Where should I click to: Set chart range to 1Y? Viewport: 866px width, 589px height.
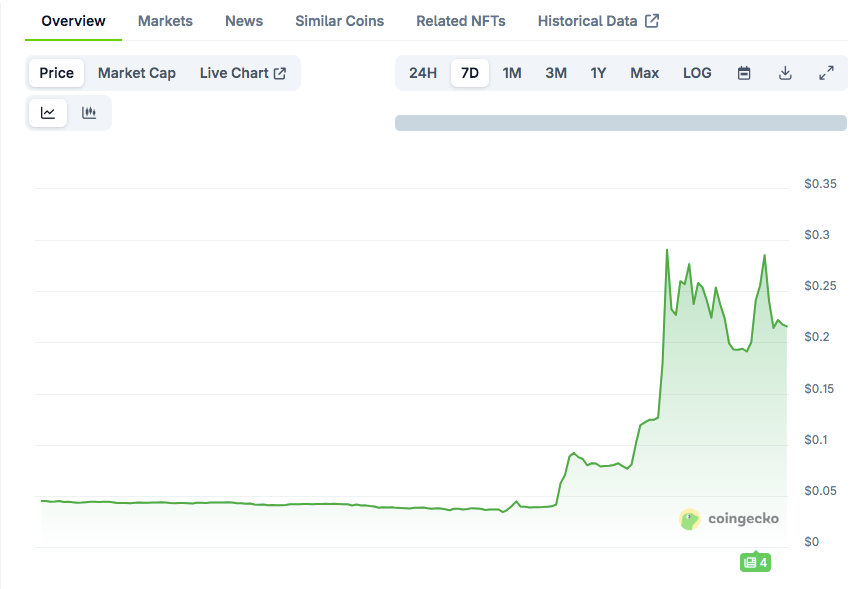(x=598, y=73)
